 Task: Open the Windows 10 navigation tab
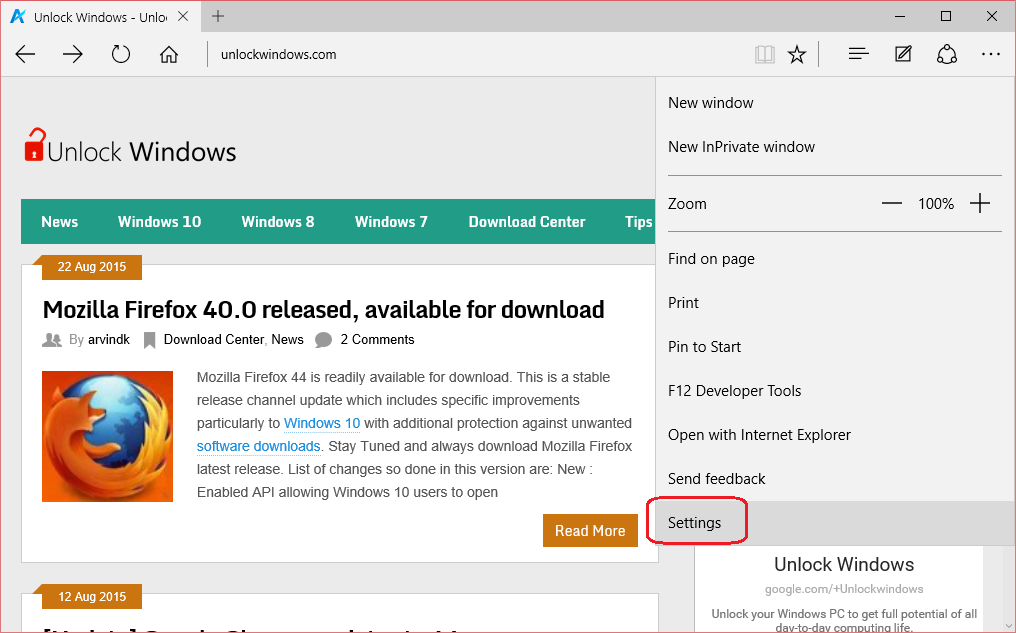pyautogui.click(x=159, y=222)
